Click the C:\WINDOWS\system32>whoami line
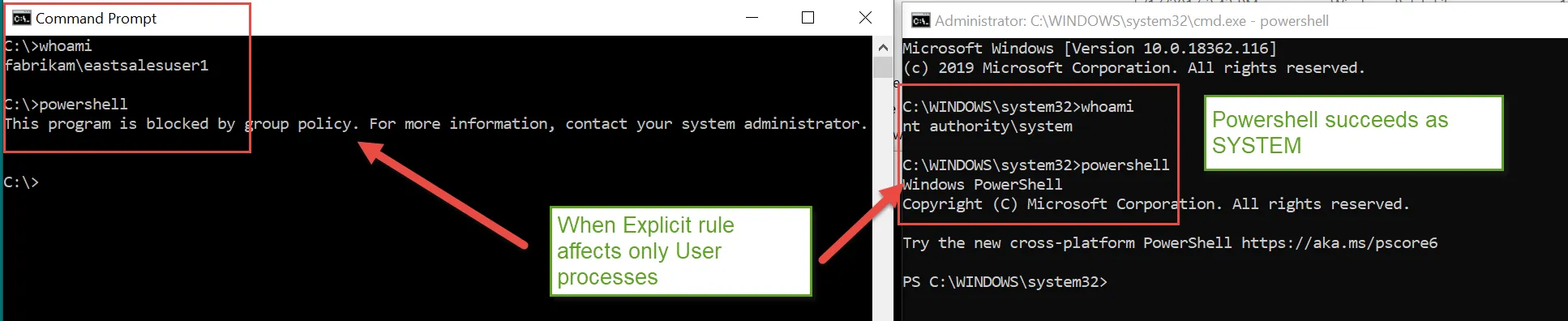This screenshot has width=1568, height=321. tap(1018, 107)
